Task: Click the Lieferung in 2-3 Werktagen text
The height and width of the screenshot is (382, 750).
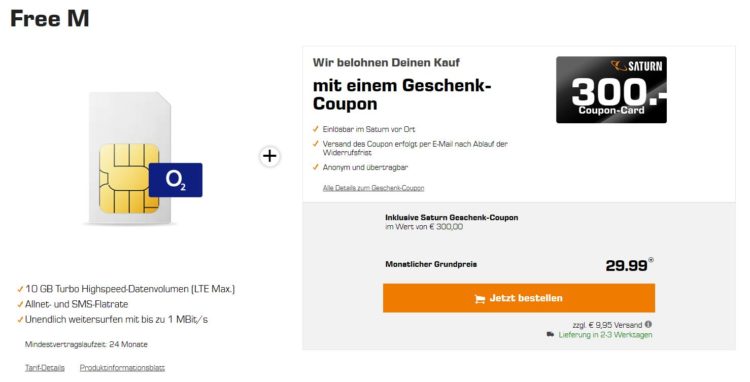Action: point(605,335)
